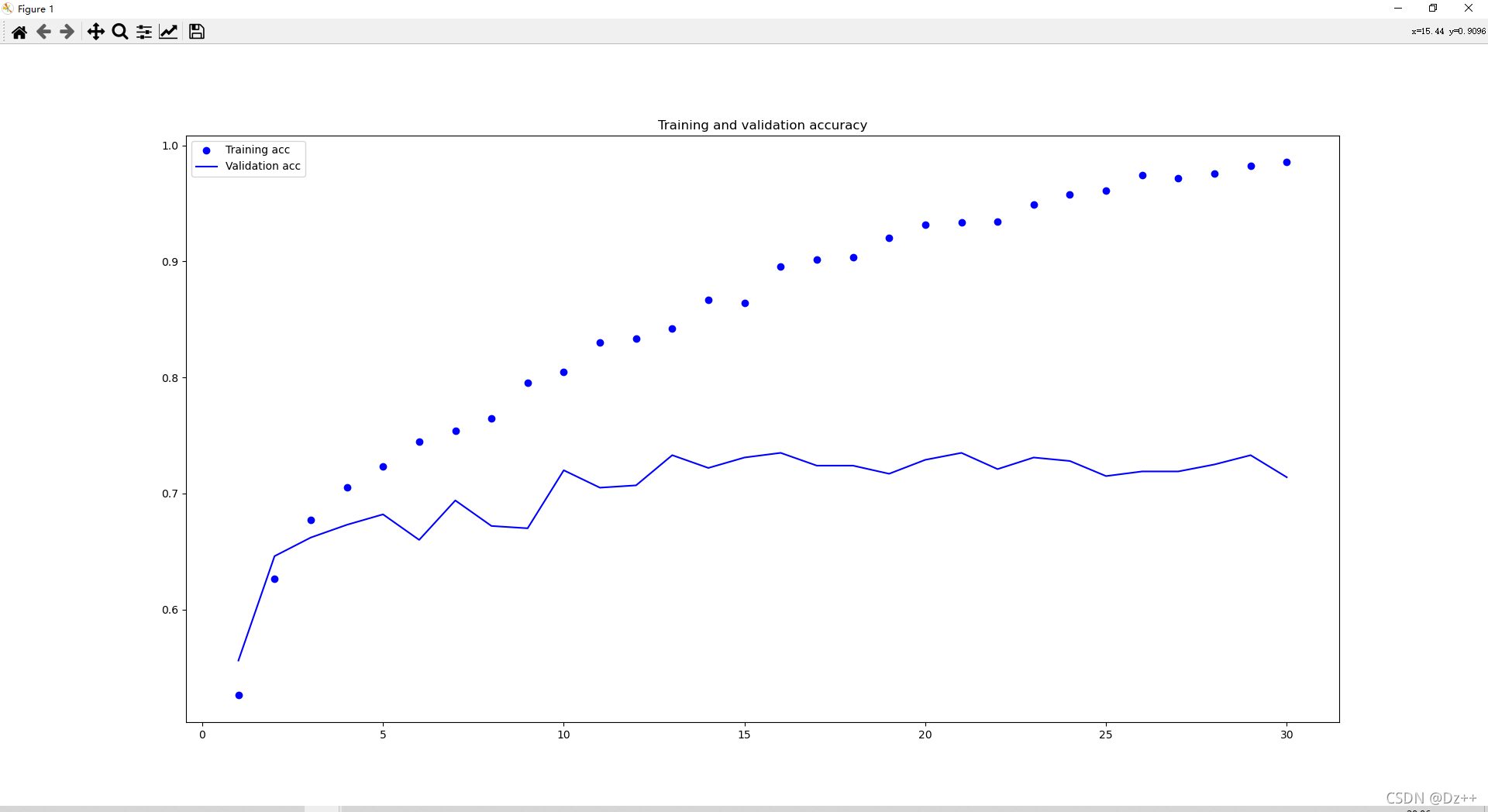Activate the Pan axes tool
This screenshot has width=1488, height=812.
[95, 32]
